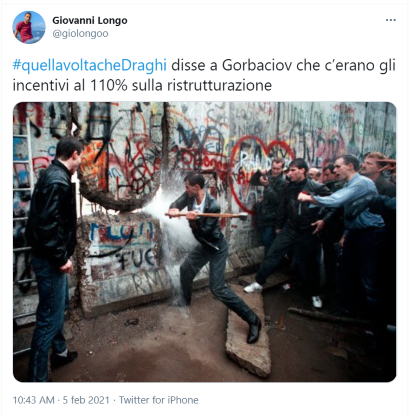Open the #quellavoltacheDraghi hashtag
The width and height of the screenshot is (418, 416).
click(x=89, y=65)
